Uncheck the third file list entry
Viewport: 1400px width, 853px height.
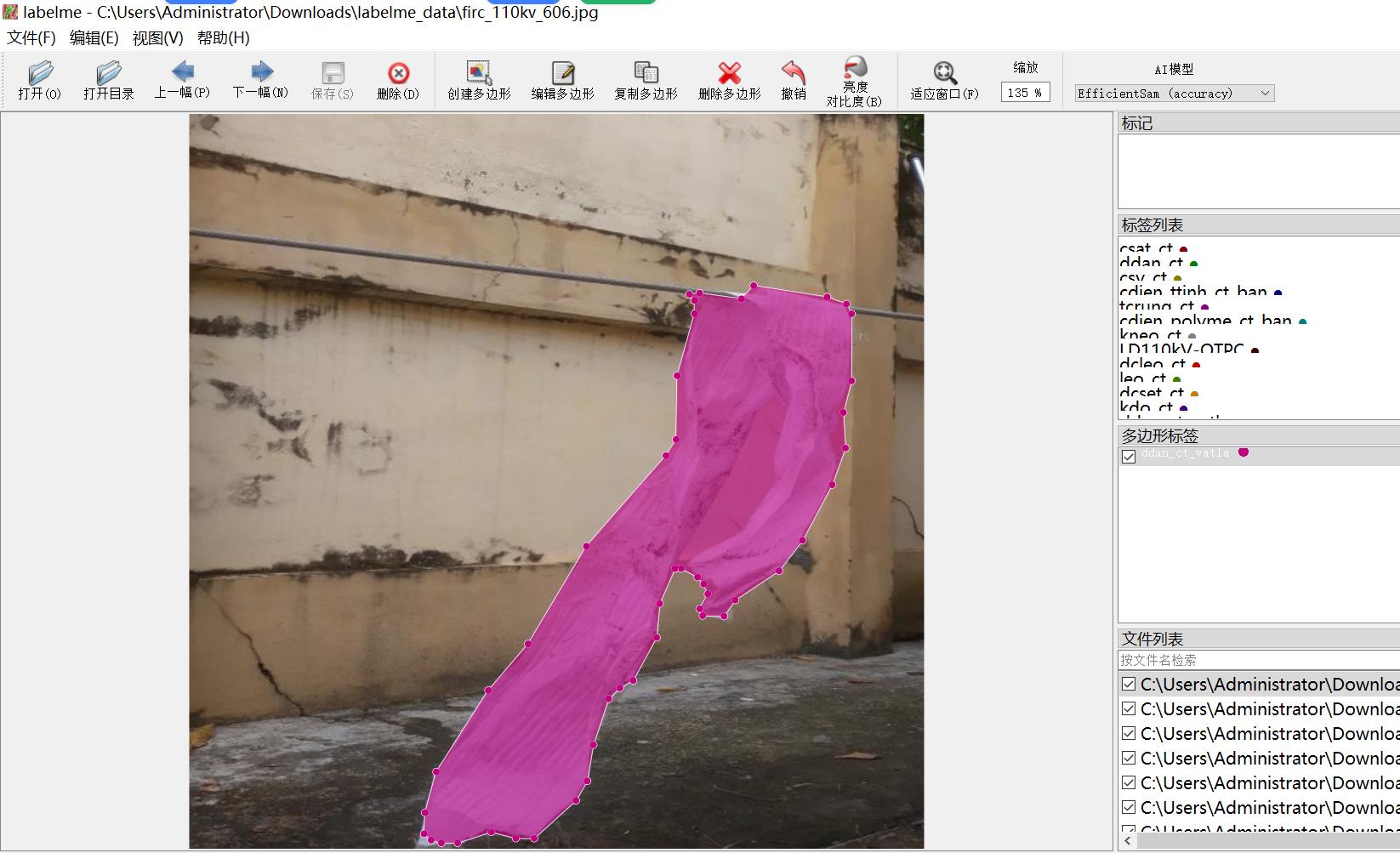[1129, 734]
